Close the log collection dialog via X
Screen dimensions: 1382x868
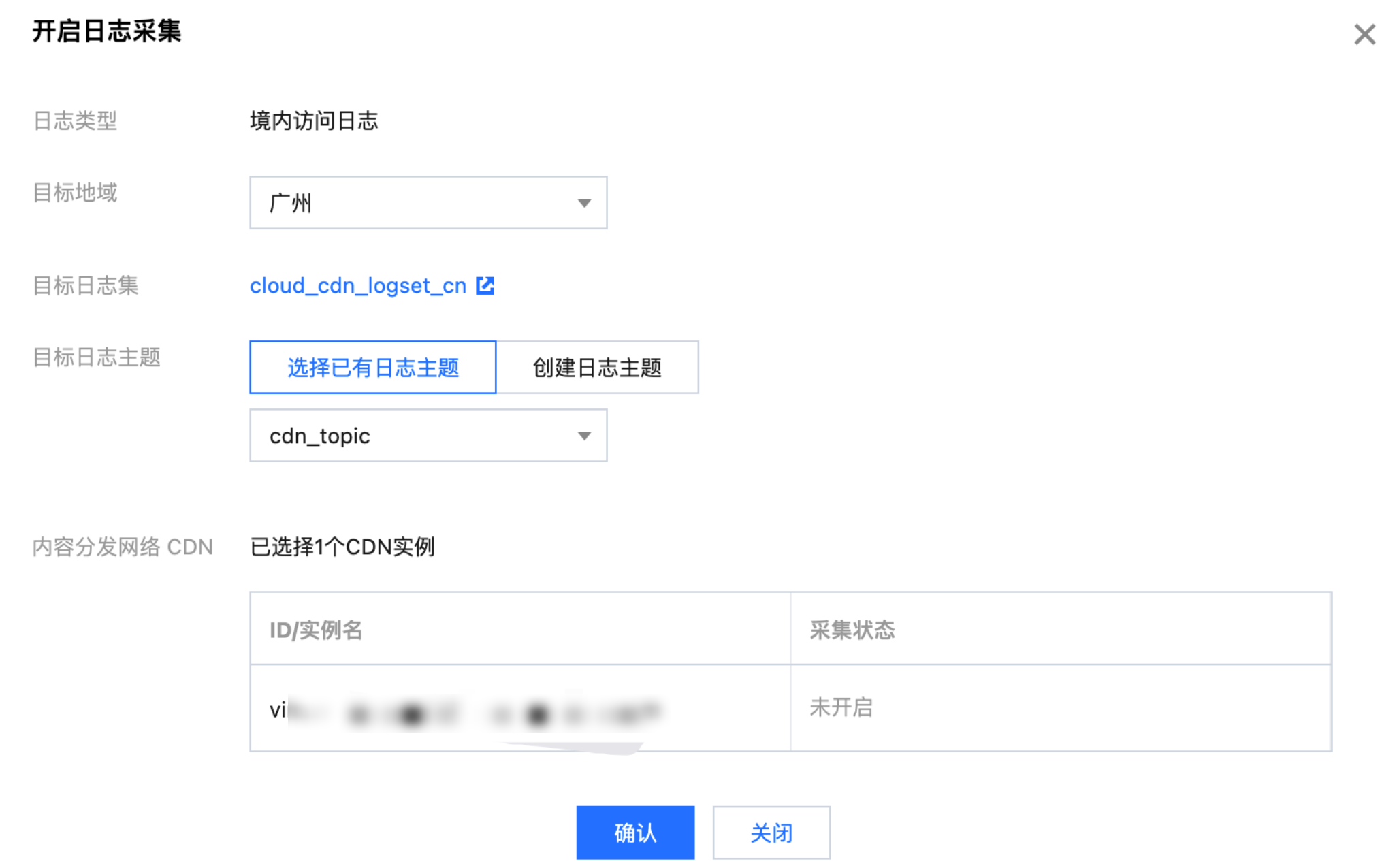click(1364, 34)
